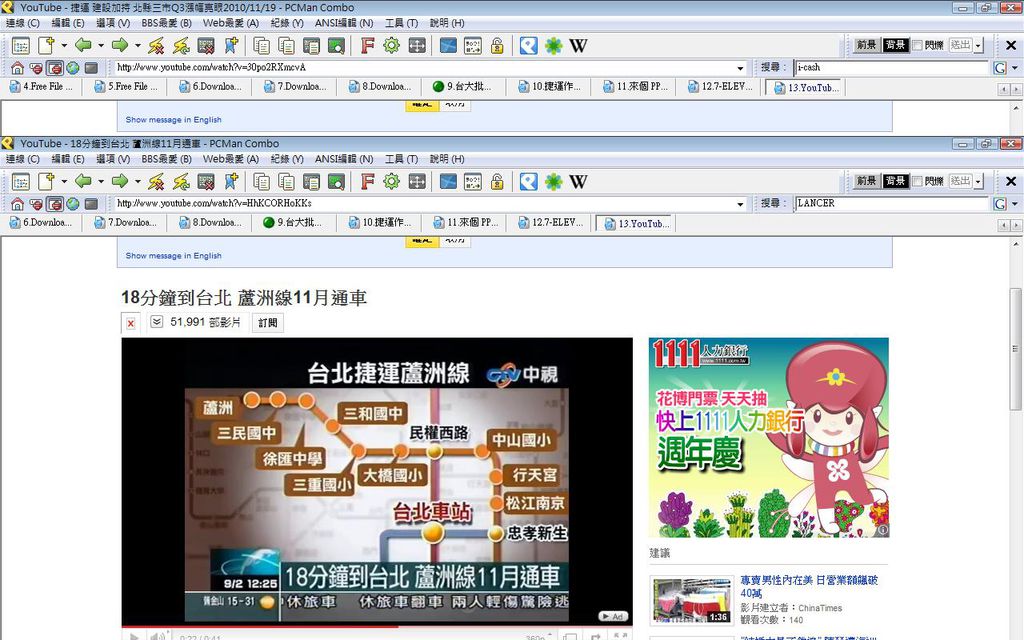Click search magnifier icon in lower window toolbar

coord(336,182)
